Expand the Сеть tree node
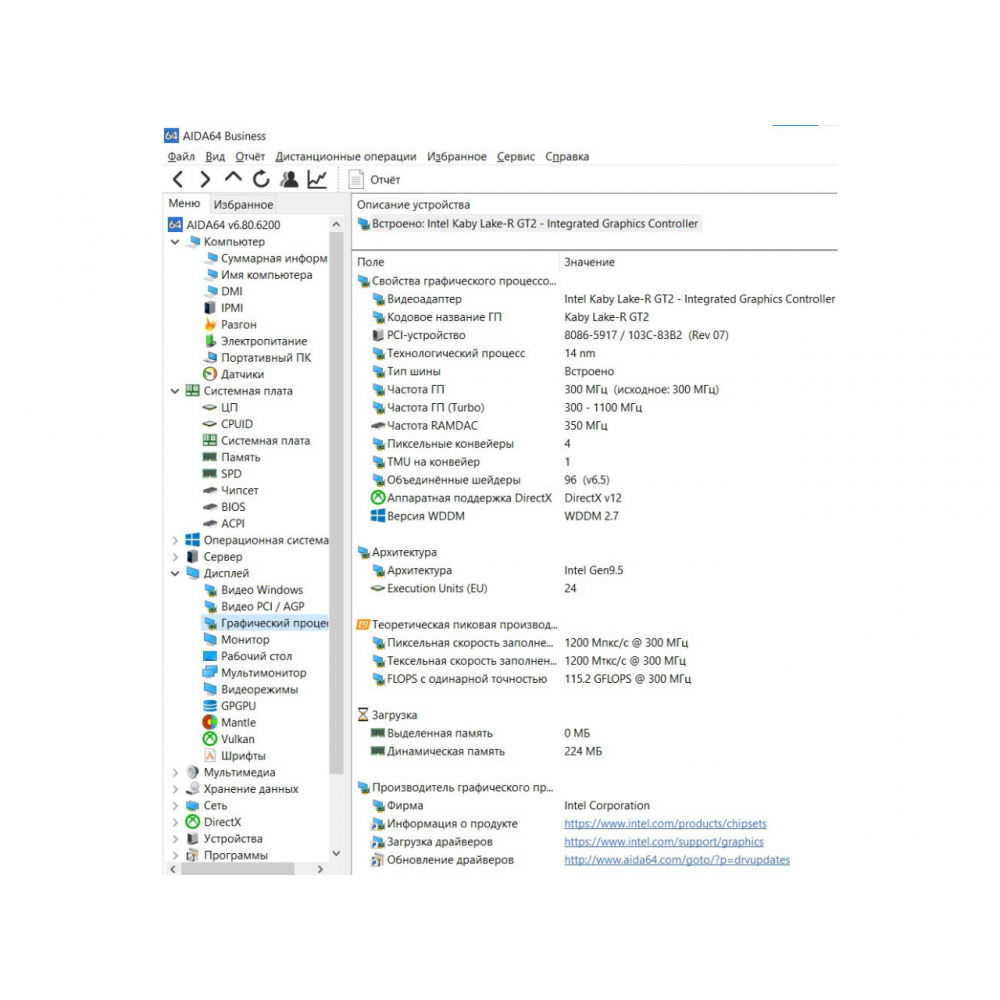Viewport: 1000px width, 1000px height. point(175,805)
